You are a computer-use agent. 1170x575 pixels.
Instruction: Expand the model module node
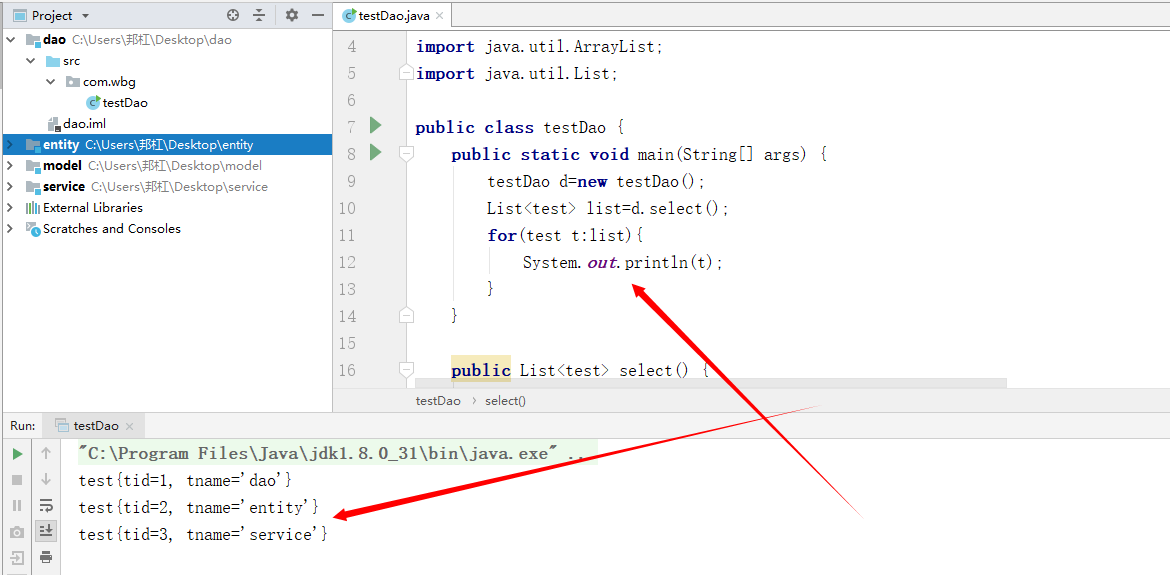10,166
